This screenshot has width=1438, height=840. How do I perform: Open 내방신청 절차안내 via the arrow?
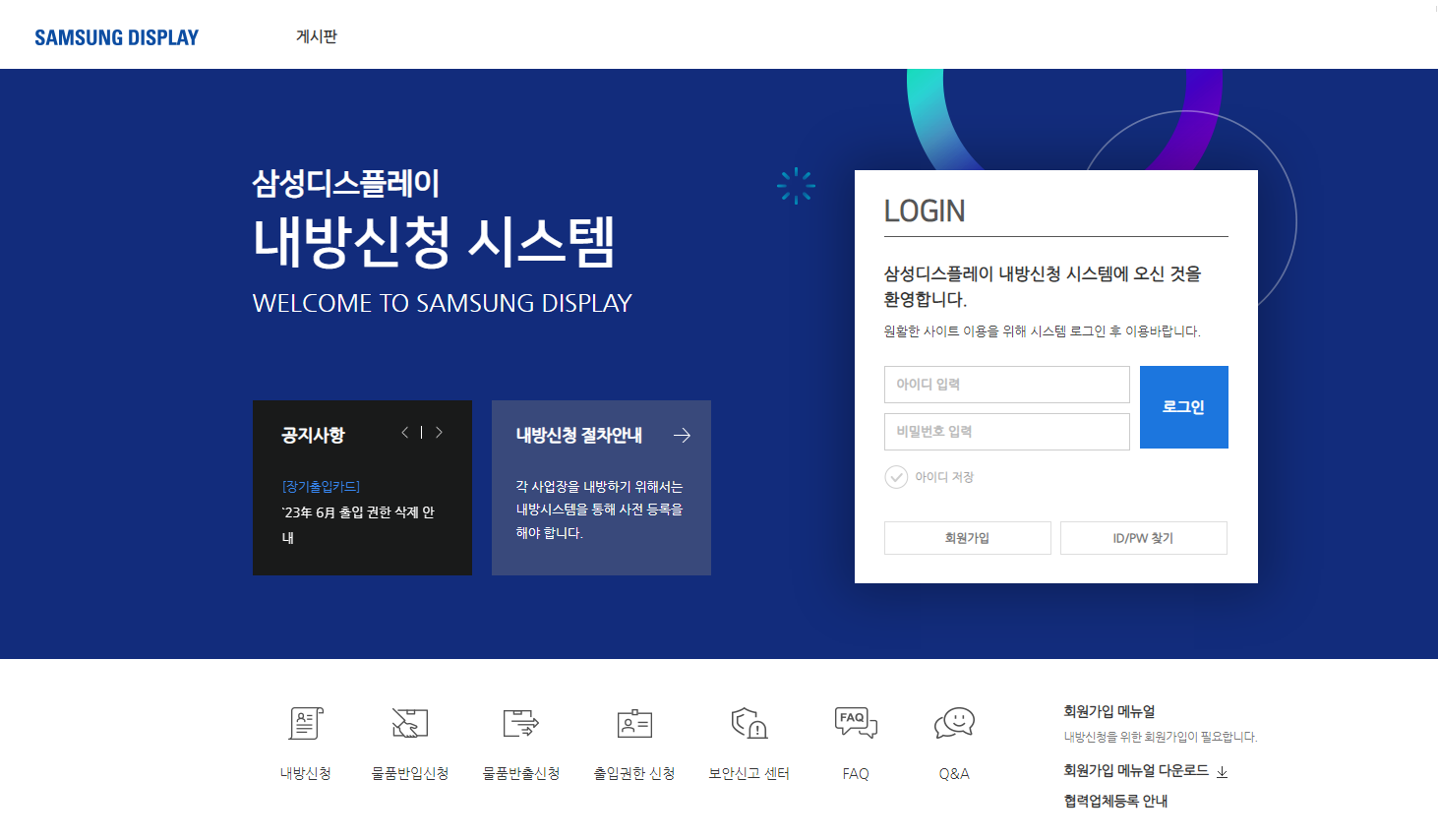coord(682,434)
